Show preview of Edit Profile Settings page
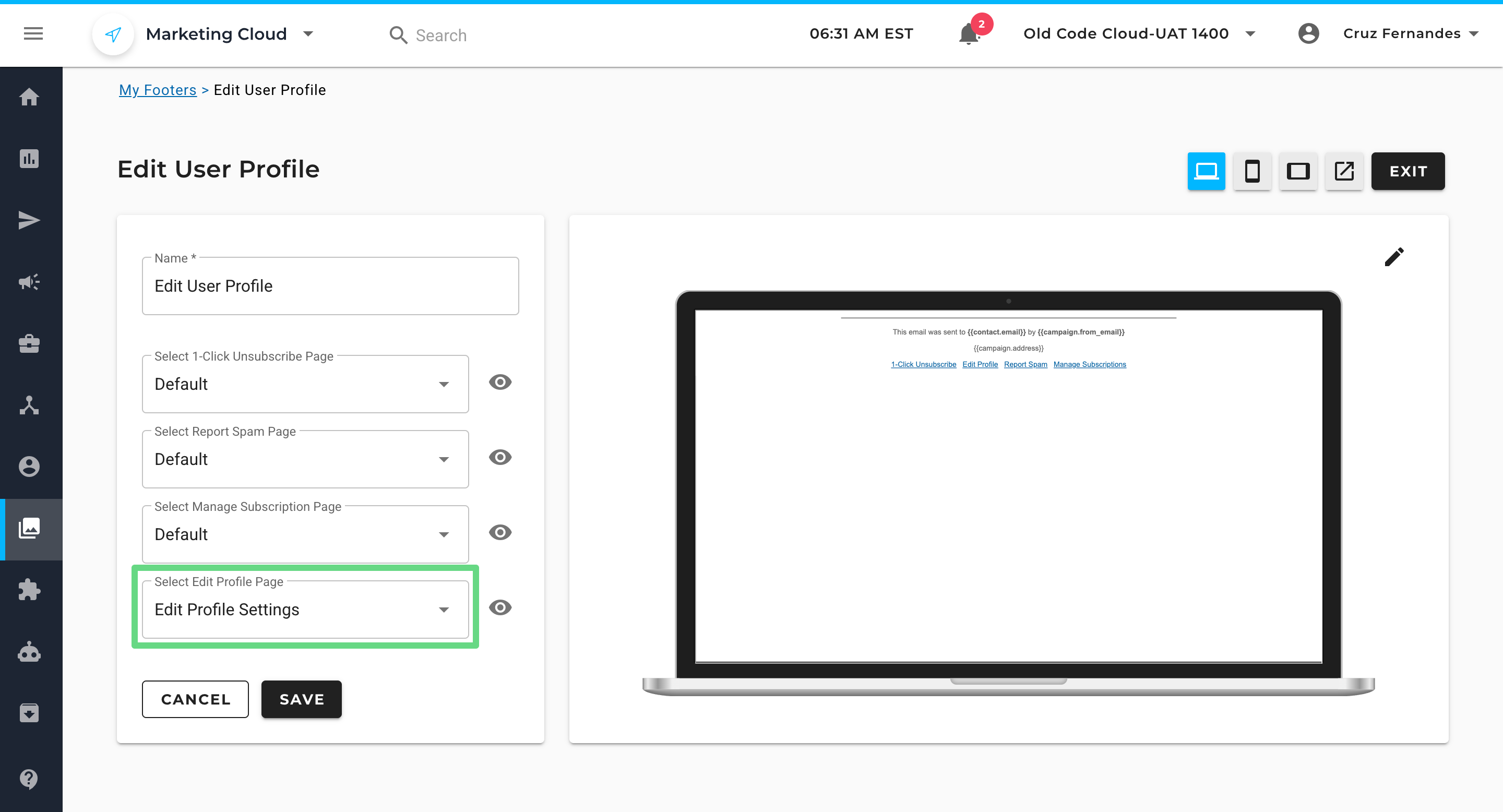 [500, 607]
